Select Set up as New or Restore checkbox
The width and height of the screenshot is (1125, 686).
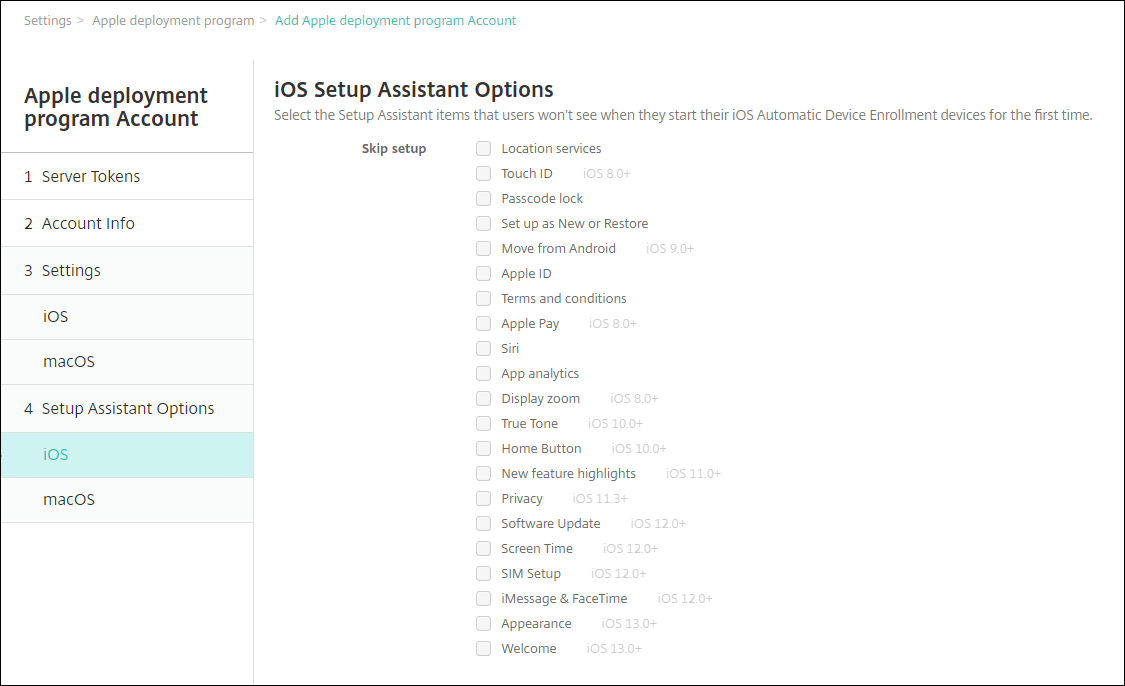pos(484,224)
